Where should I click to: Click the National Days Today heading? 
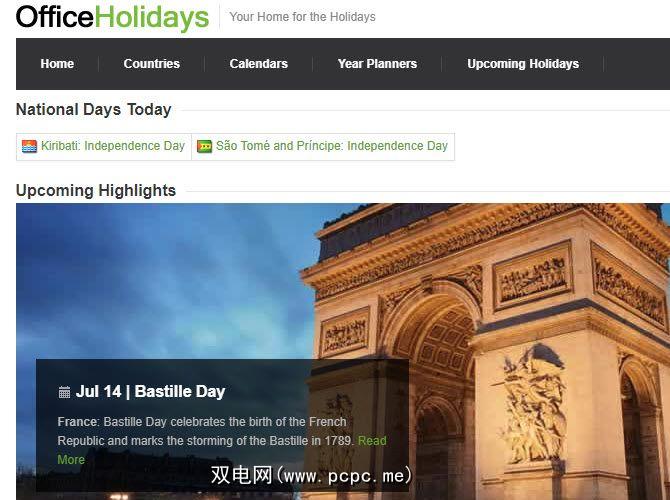94,109
